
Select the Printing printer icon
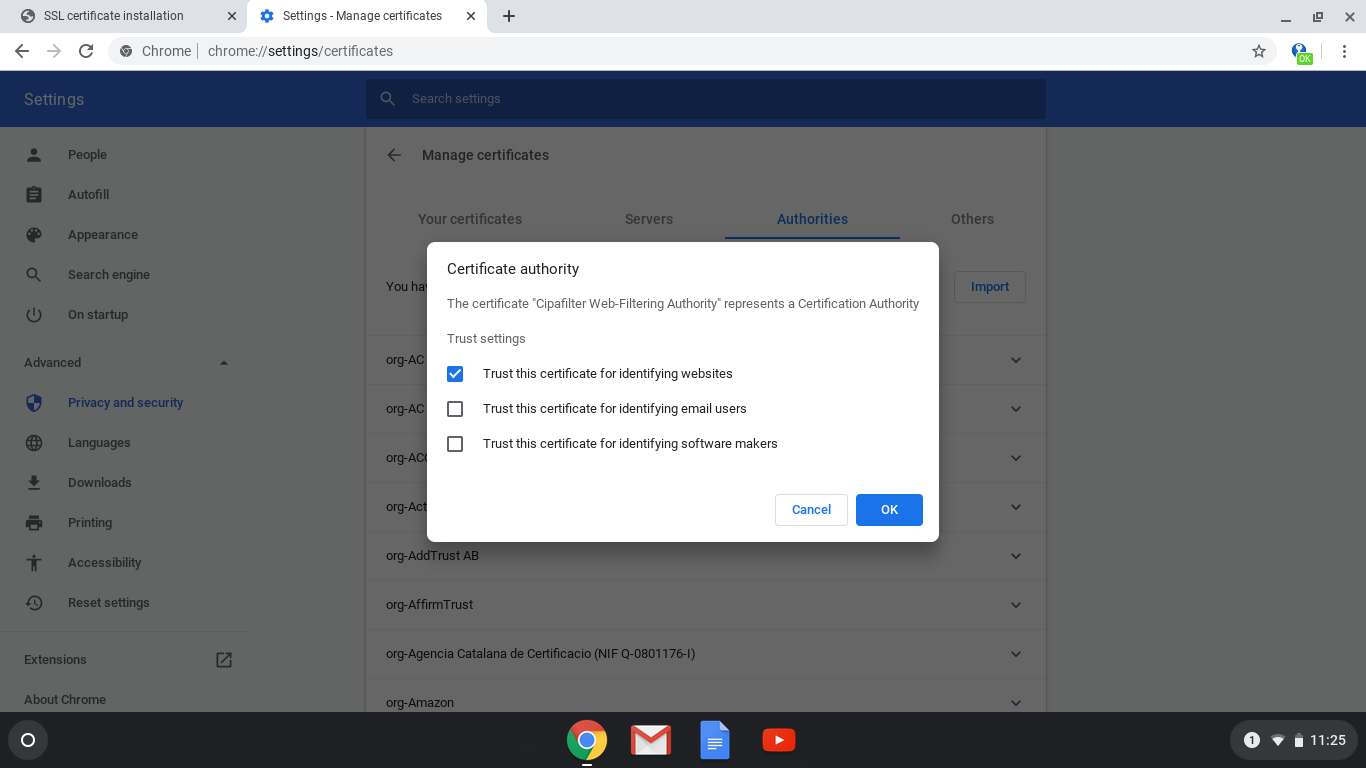pyautogui.click(x=34, y=522)
